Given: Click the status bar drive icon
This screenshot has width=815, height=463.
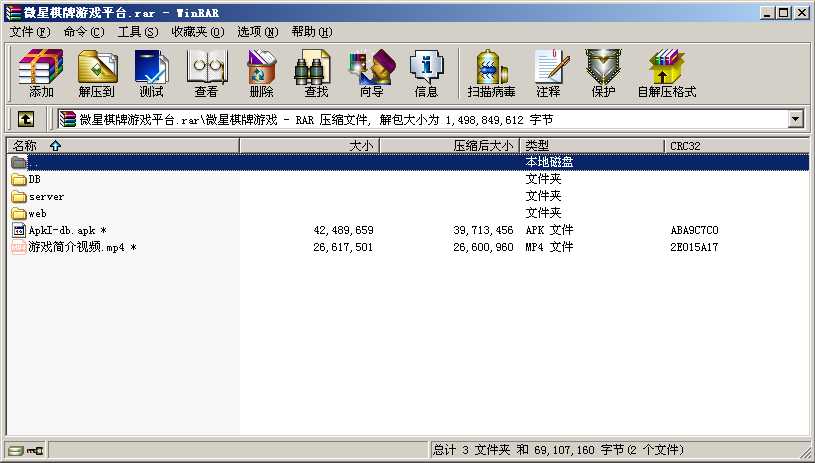Looking at the screenshot, I should pos(16,450).
